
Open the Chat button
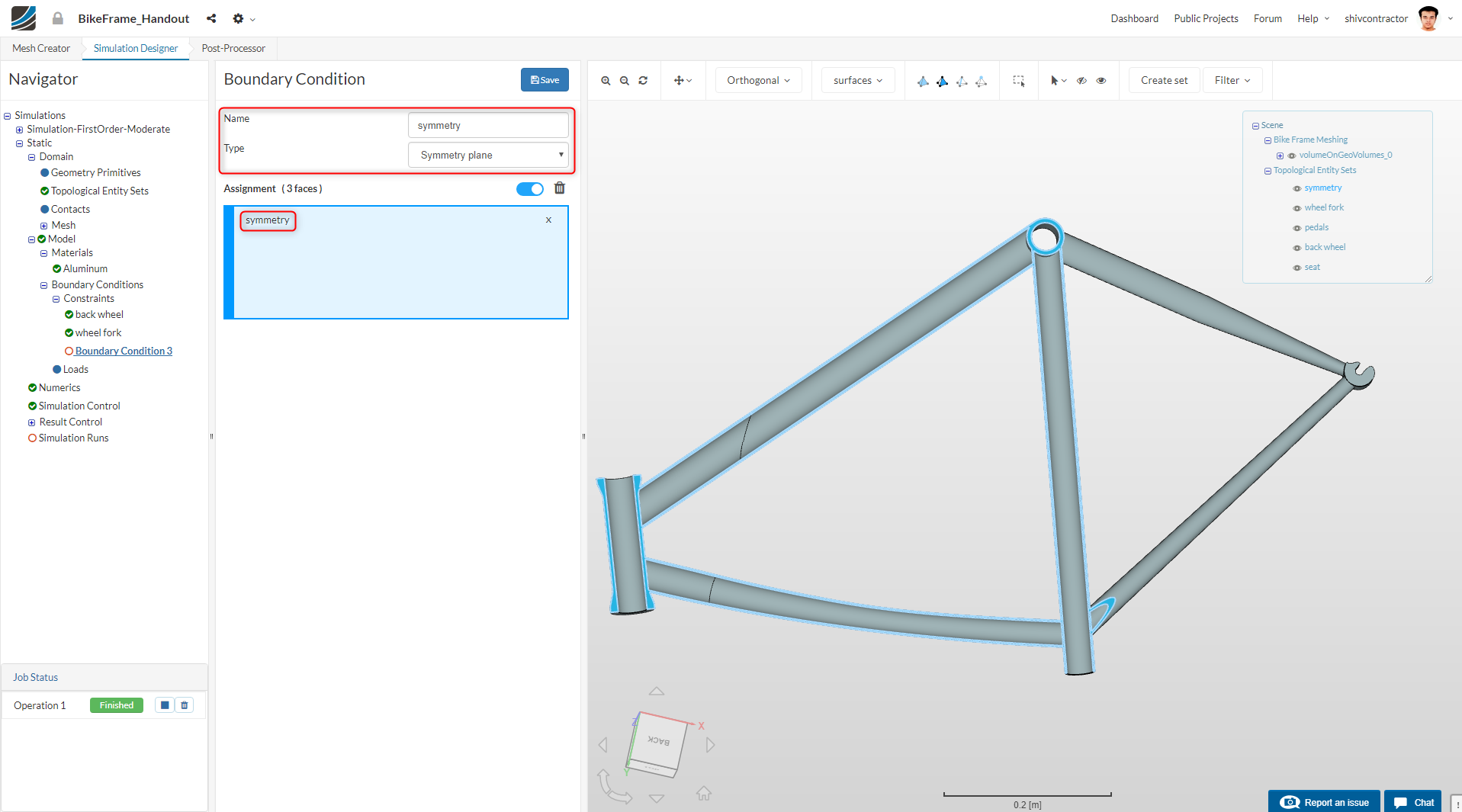pos(1413,802)
